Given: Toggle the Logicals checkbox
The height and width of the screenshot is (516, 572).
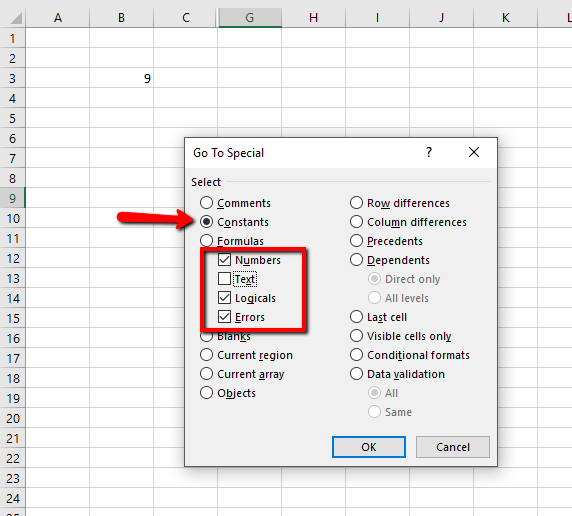Looking at the screenshot, I should point(224,297).
